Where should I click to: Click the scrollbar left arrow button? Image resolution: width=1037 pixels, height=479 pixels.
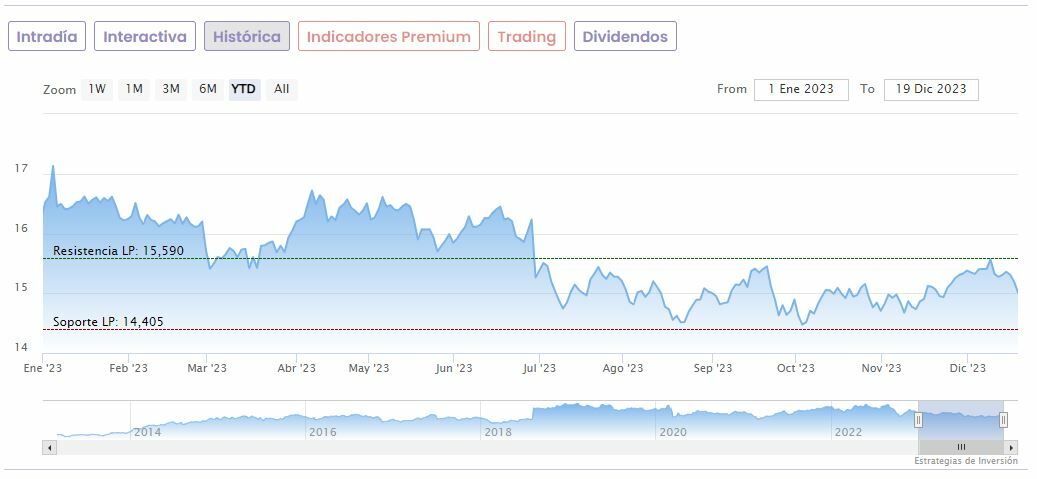pyautogui.click(x=50, y=447)
